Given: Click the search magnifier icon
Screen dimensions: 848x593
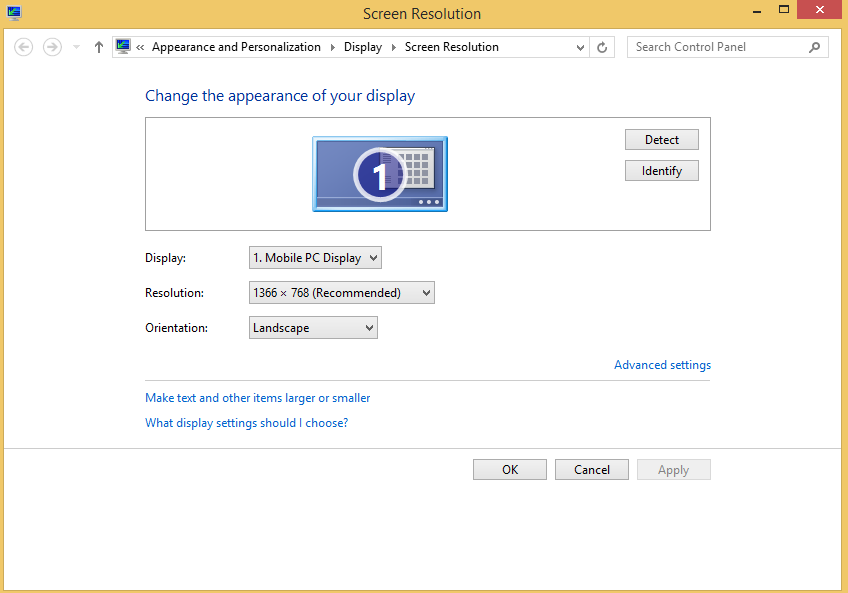Looking at the screenshot, I should click(815, 47).
